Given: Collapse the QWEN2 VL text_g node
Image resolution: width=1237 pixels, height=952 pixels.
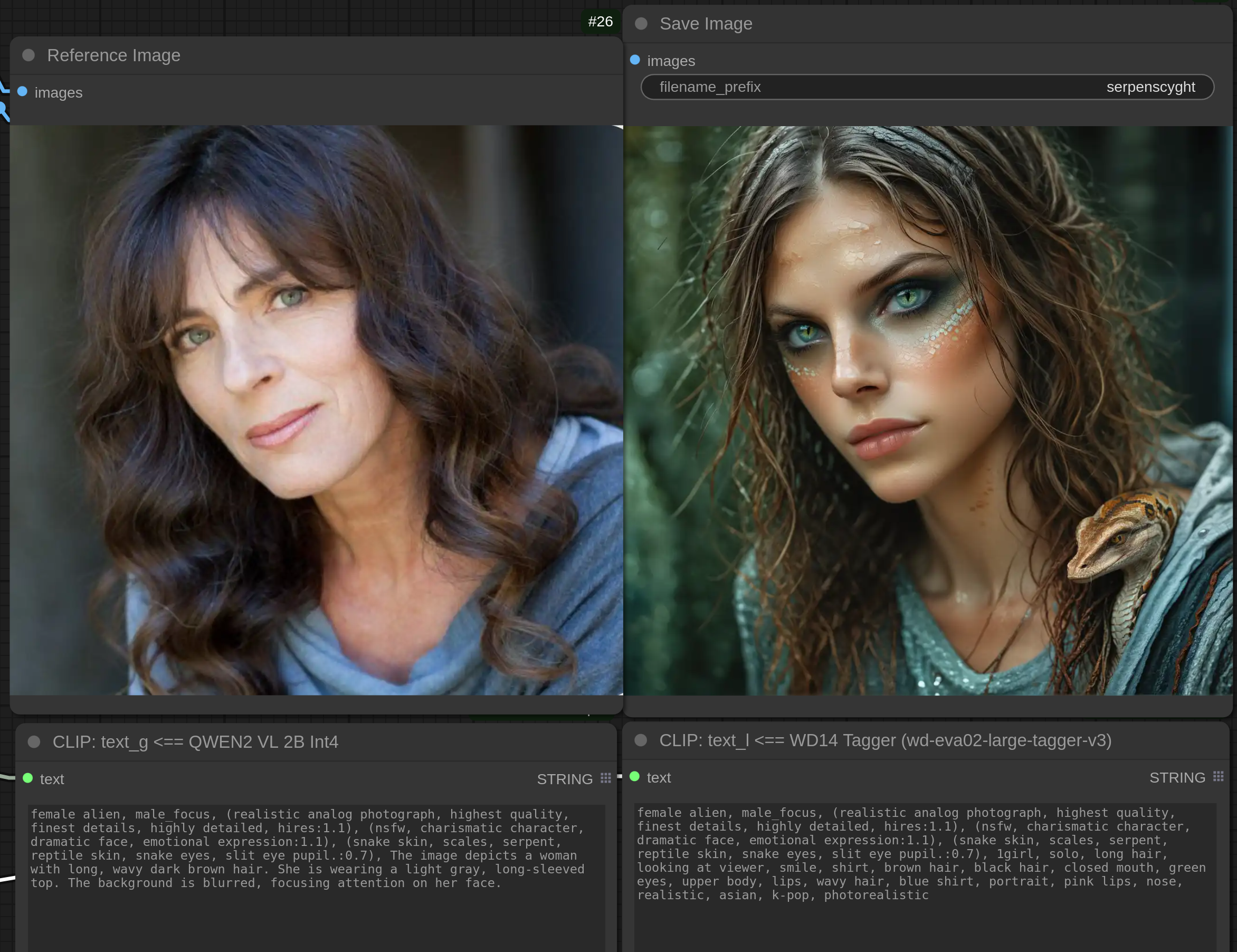Looking at the screenshot, I should [34, 742].
